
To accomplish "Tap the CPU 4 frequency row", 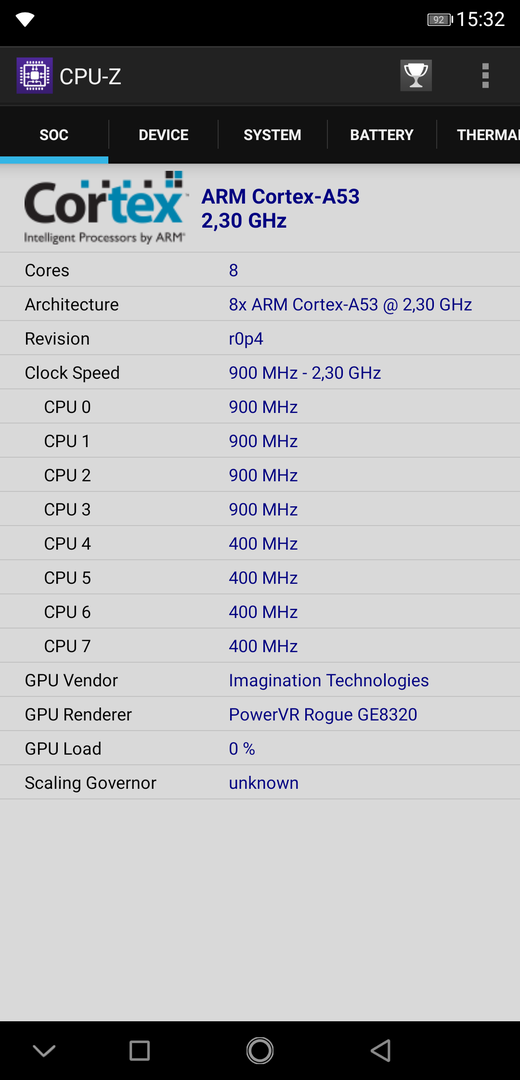I will click(x=260, y=543).
